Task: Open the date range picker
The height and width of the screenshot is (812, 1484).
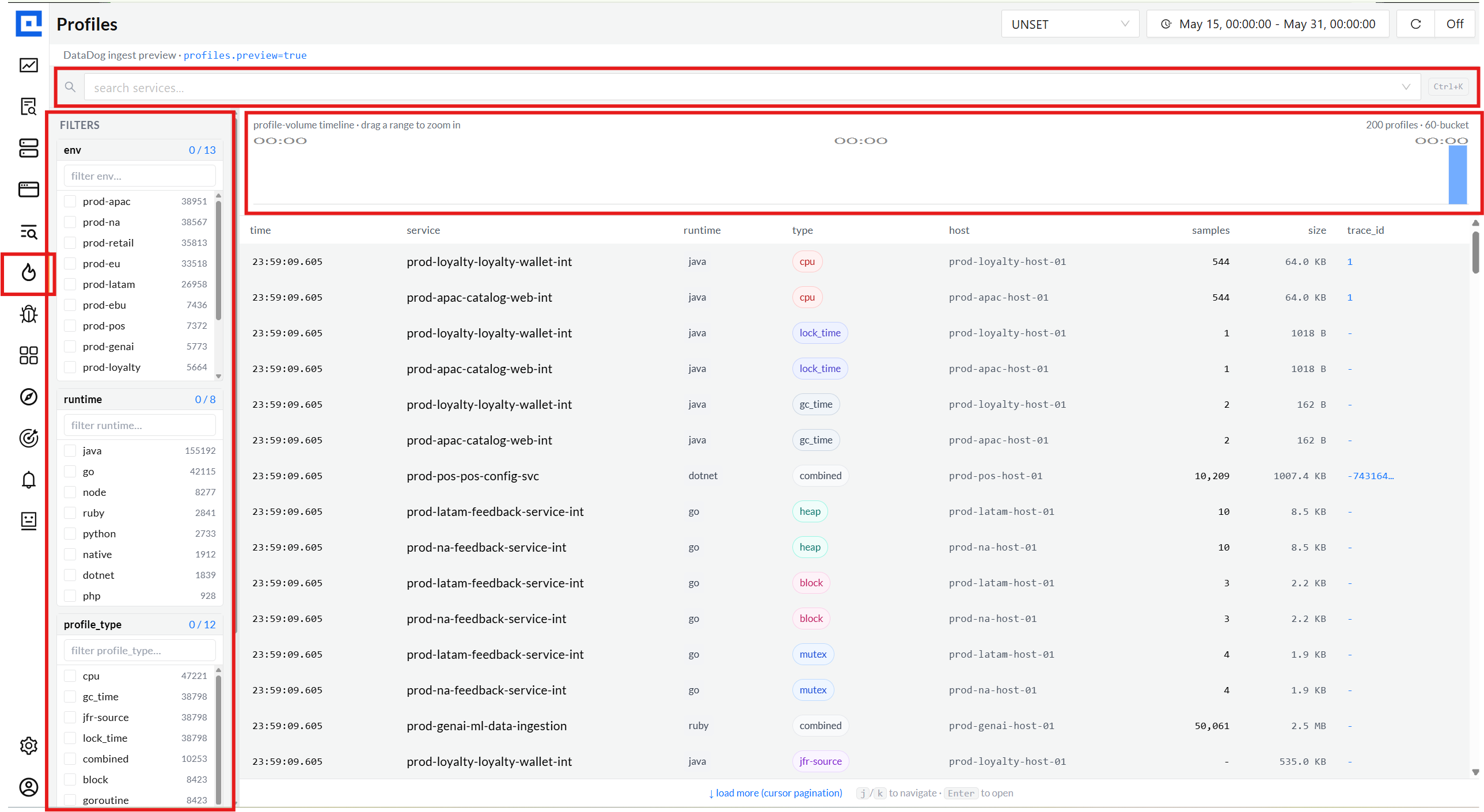Action: (x=1268, y=24)
